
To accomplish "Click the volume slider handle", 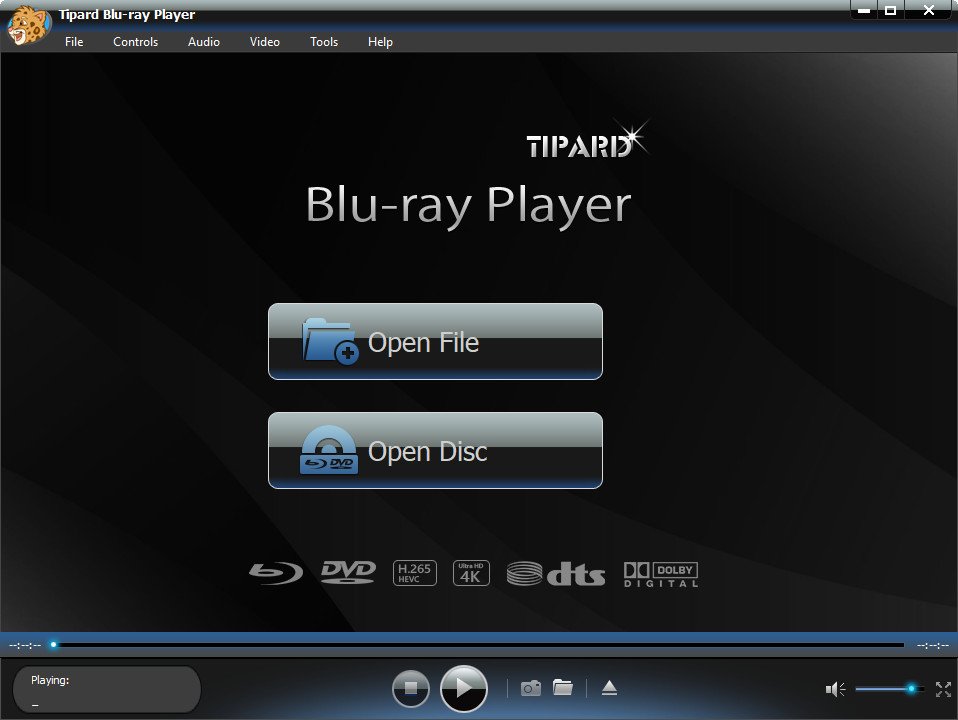I will click(911, 689).
